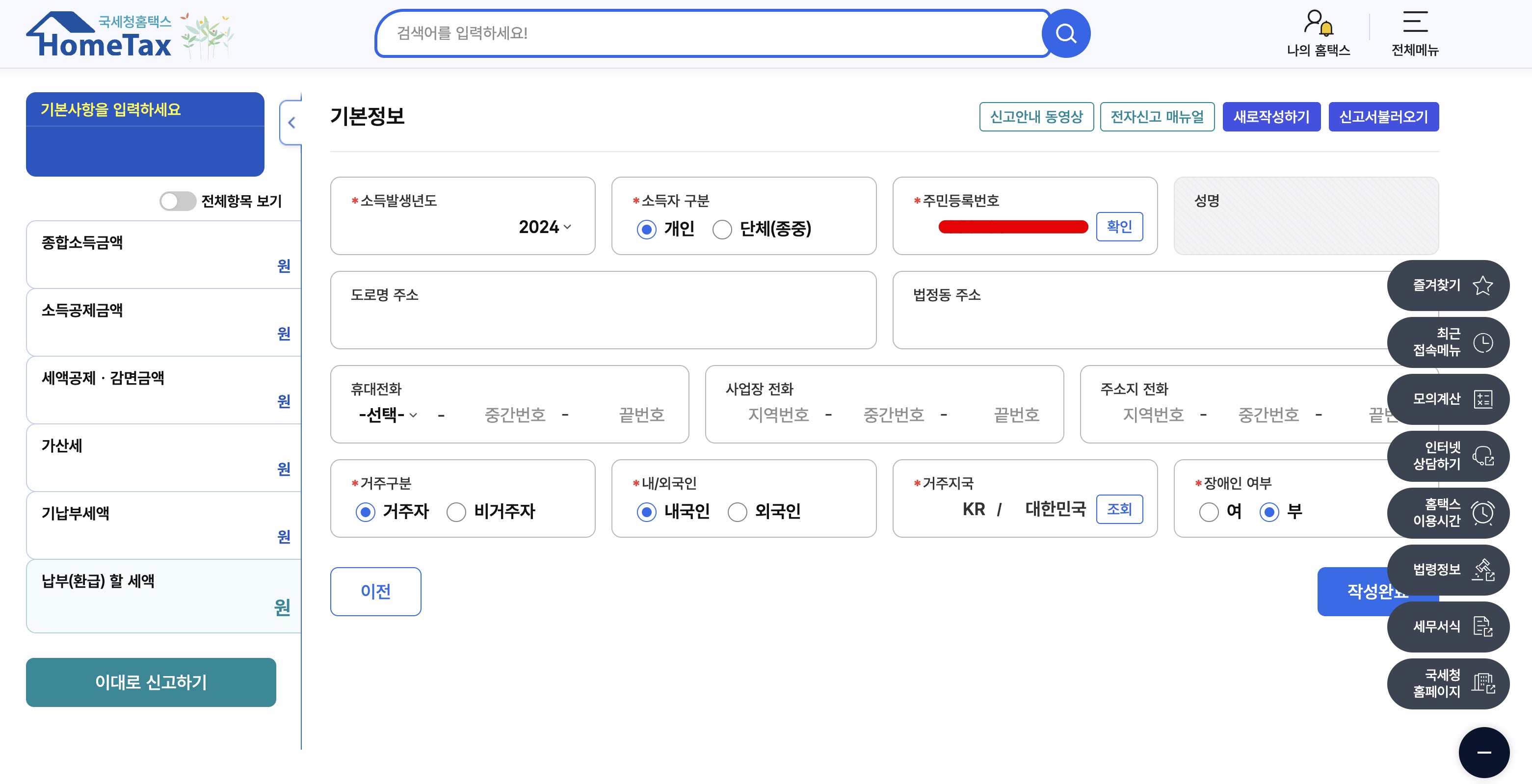Select 비거주자 radio option
The width and height of the screenshot is (1532, 784).
pyautogui.click(x=456, y=512)
